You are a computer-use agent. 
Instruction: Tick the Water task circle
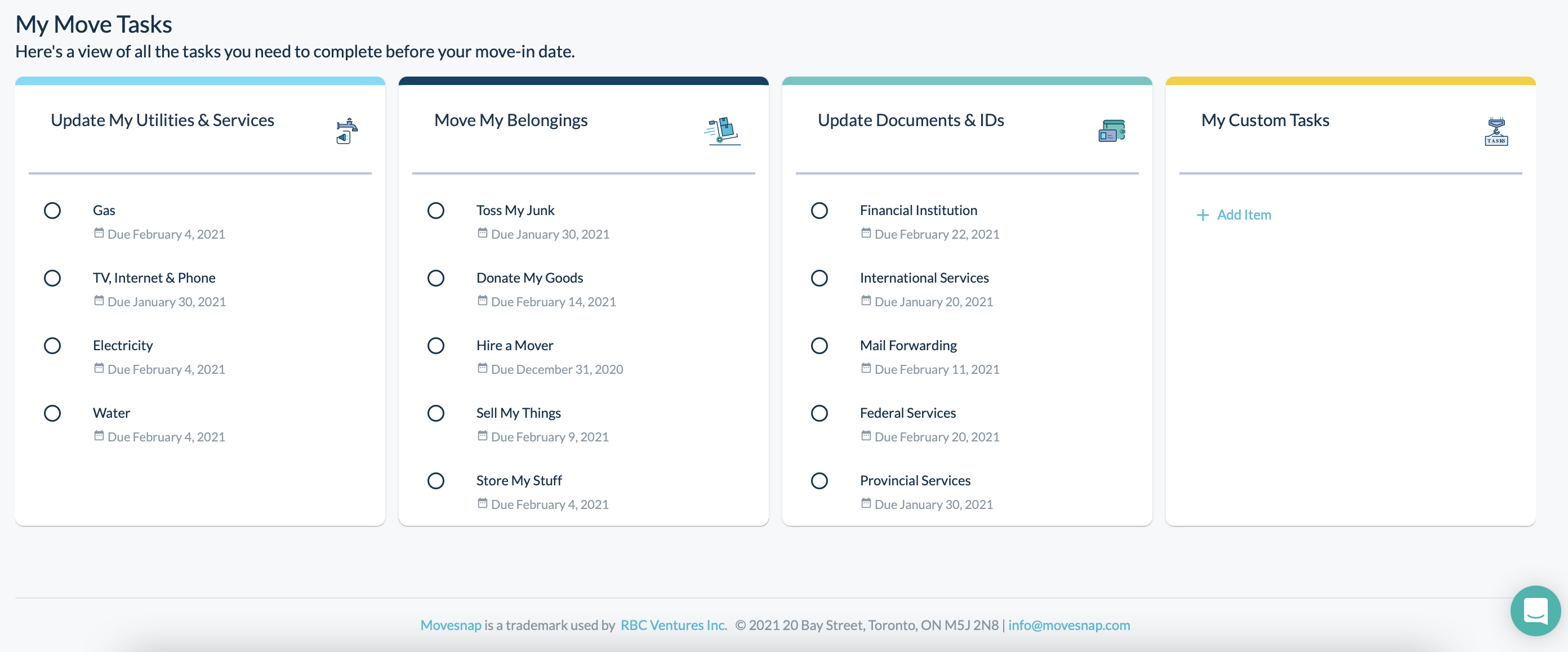[x=52, y=413]
